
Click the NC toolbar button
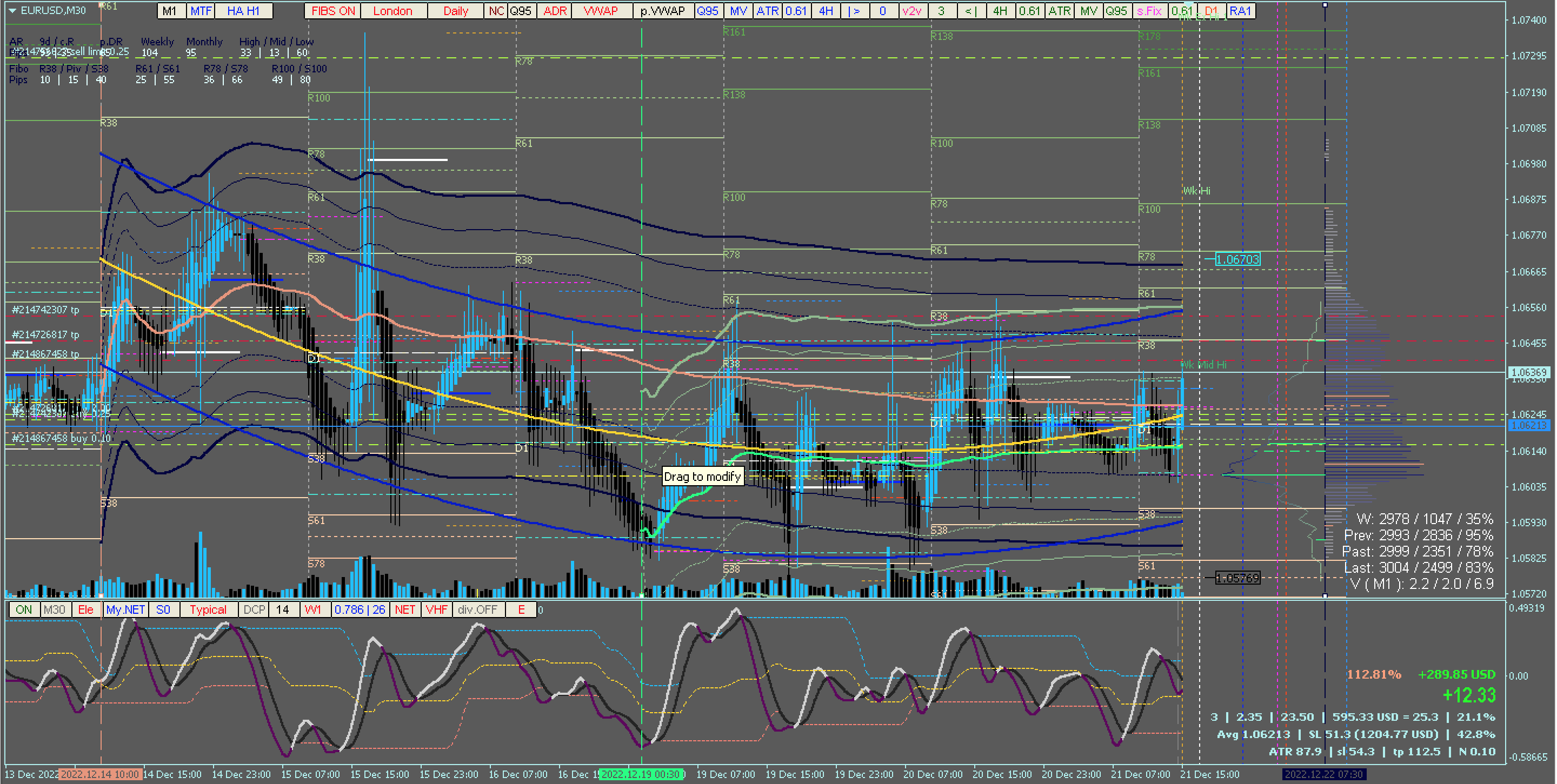[496, 11]
